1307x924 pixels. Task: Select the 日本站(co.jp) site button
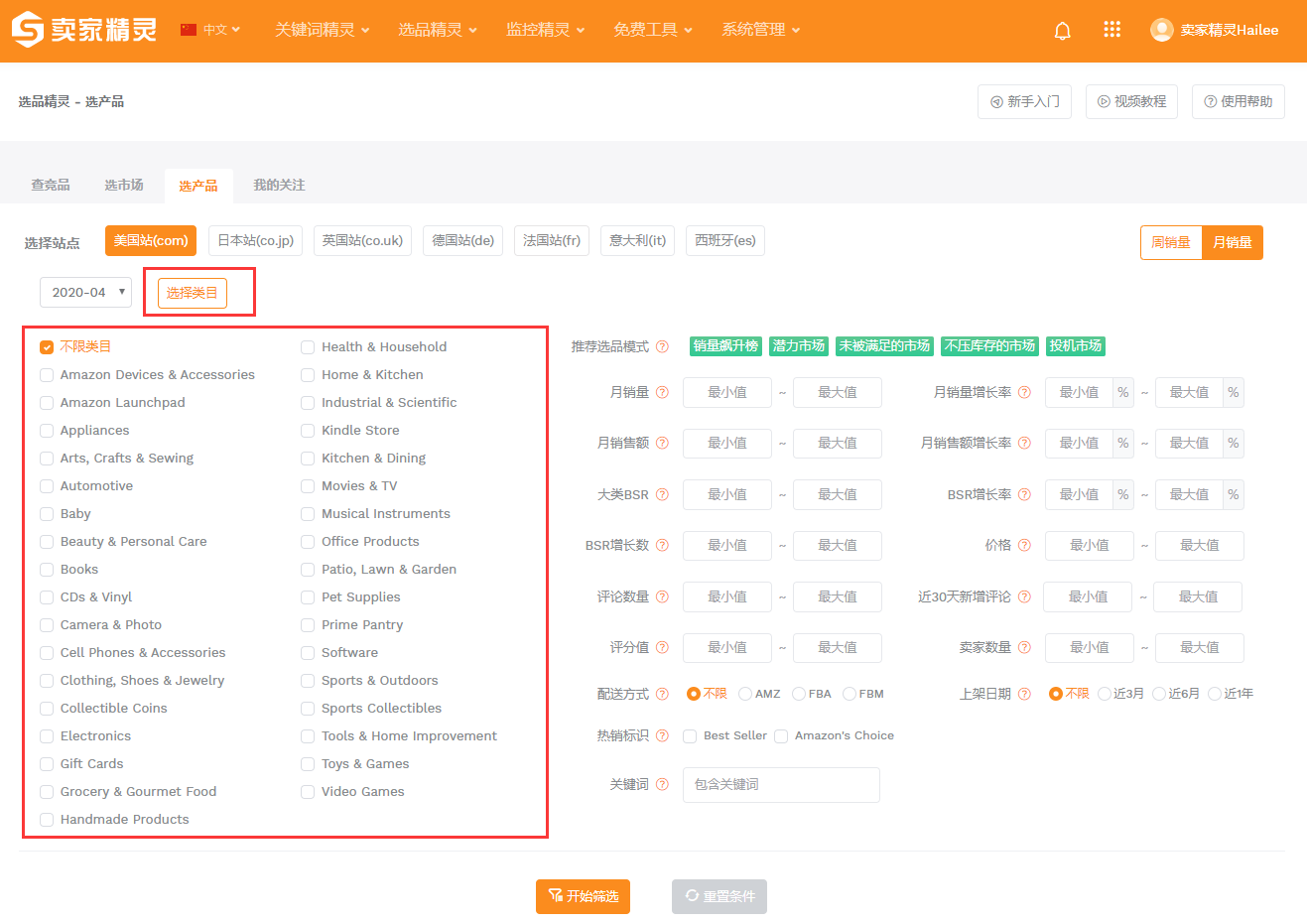click(x=255, y=241)
